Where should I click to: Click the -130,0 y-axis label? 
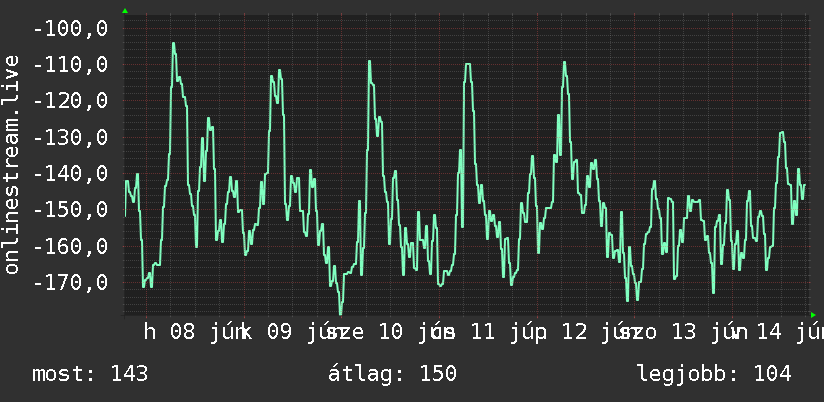coord(70,138)
